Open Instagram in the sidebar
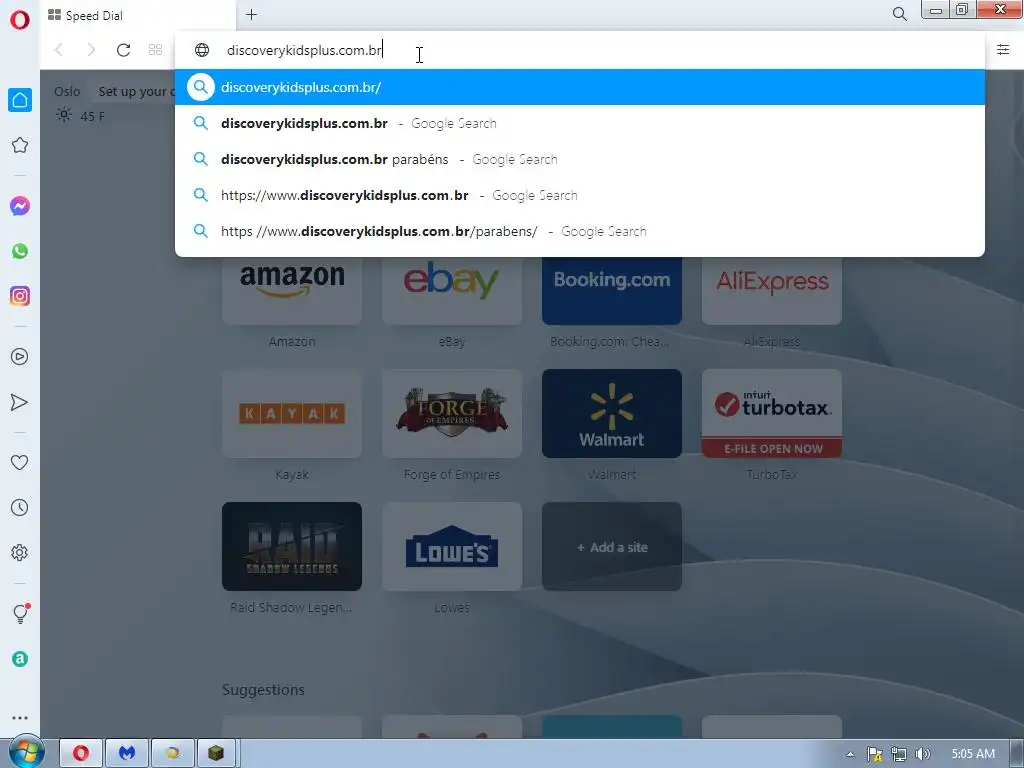The width and height of the screenshot is (1024, 768). (x=20, y=296)
